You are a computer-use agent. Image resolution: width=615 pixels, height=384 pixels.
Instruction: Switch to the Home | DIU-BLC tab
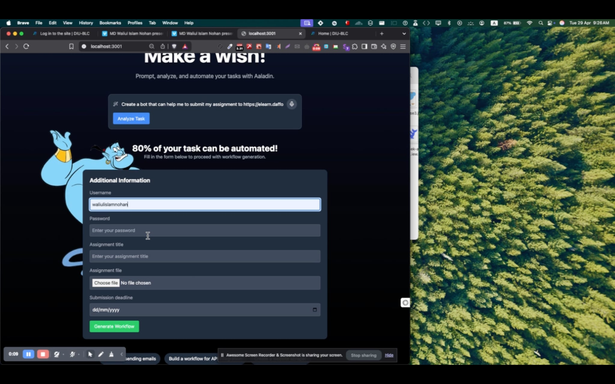click(333, 34)
